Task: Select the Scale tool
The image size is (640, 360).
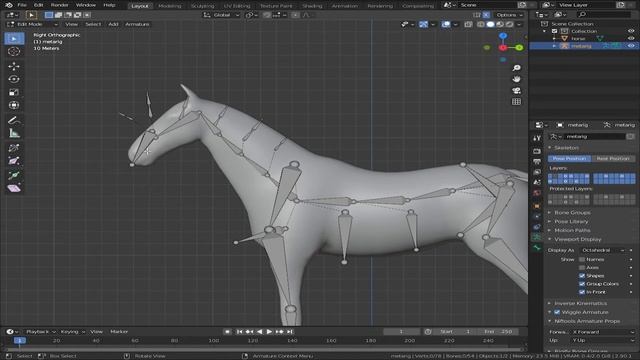Action: [x=14, y=92]
